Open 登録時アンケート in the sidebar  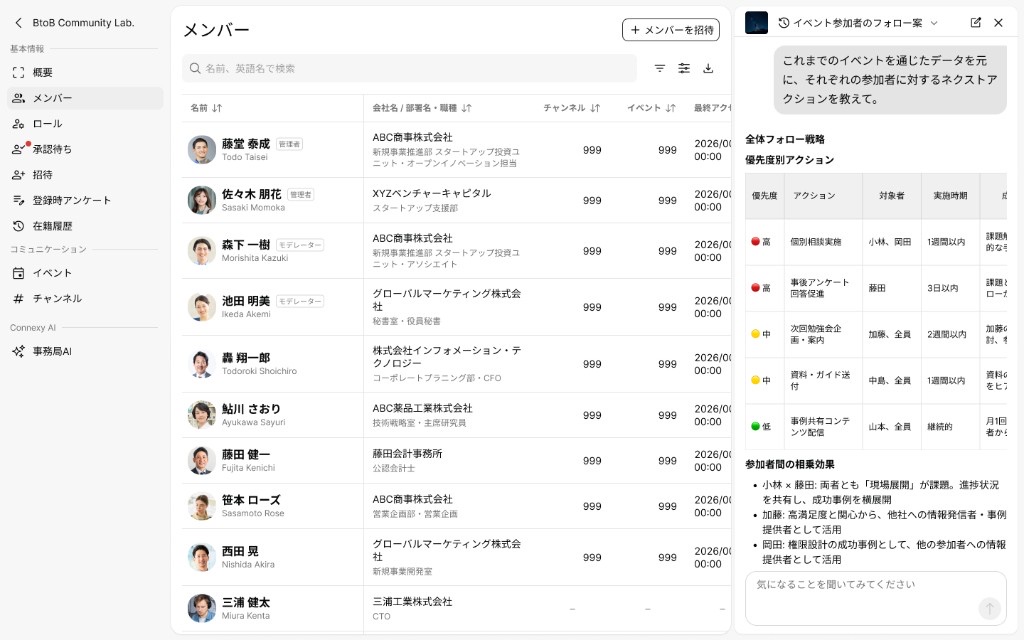pos(85,200)
